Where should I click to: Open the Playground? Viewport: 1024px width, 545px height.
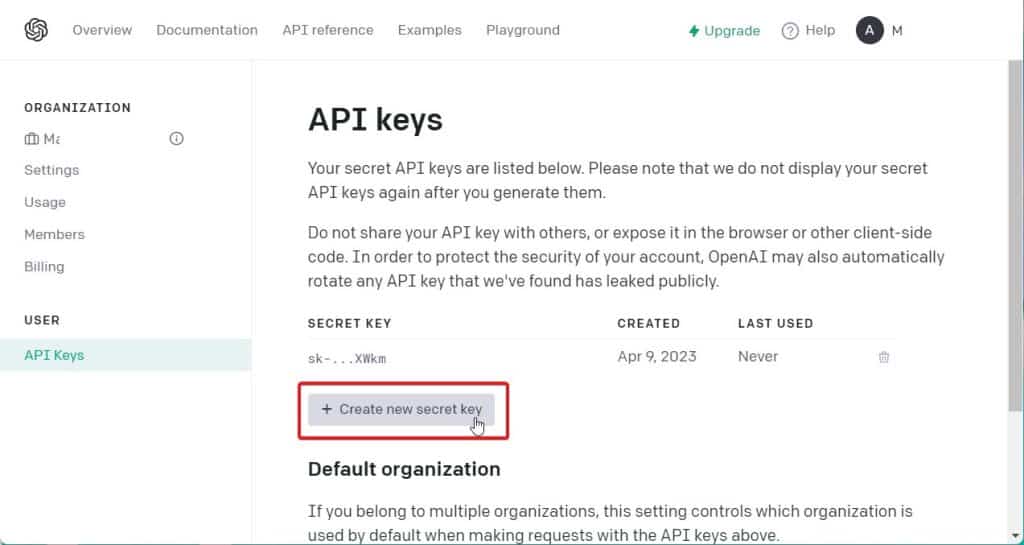point(523,30)
